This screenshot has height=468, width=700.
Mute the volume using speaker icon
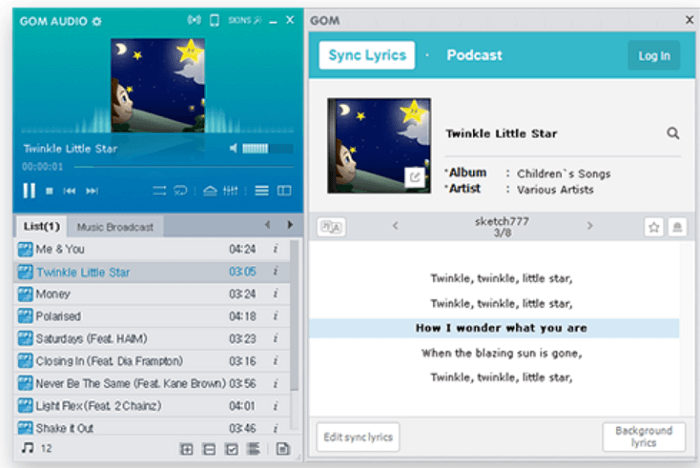click(233, 149)
